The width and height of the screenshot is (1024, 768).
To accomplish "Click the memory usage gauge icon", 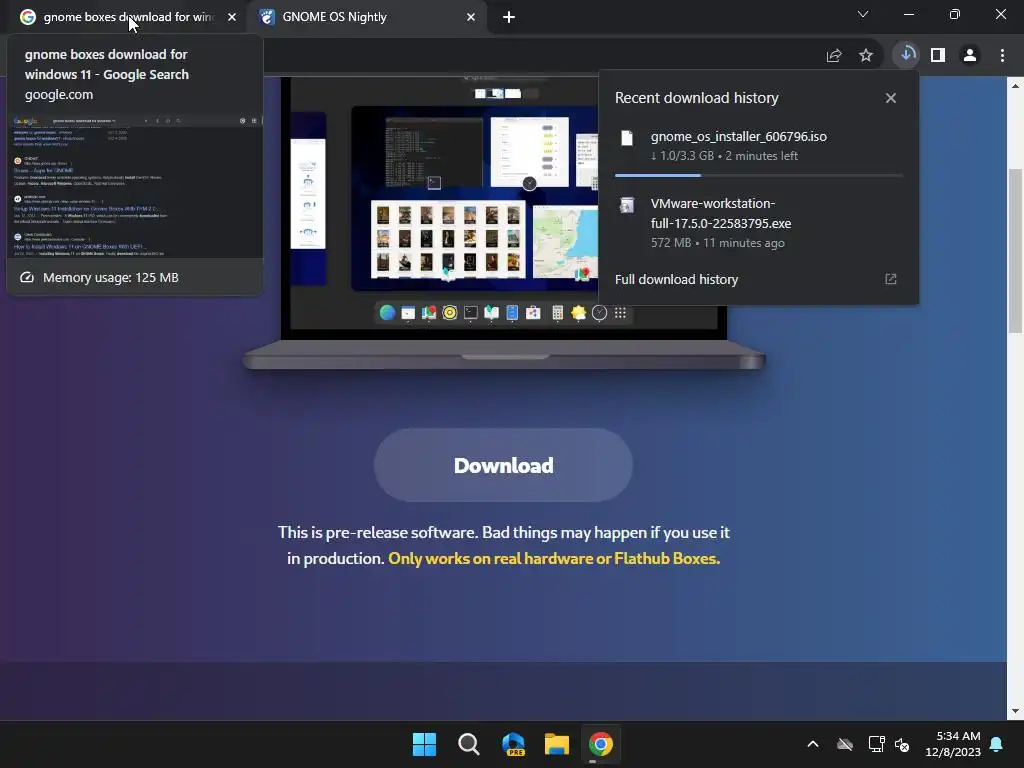I will [x=27, y=278].
